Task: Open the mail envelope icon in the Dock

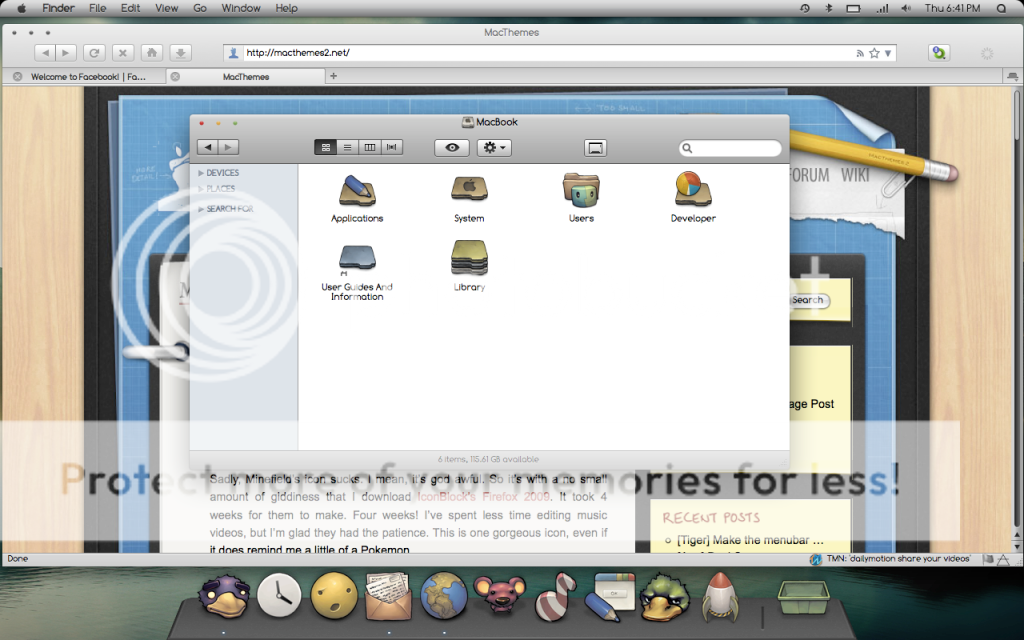Action: coord(388,596)
